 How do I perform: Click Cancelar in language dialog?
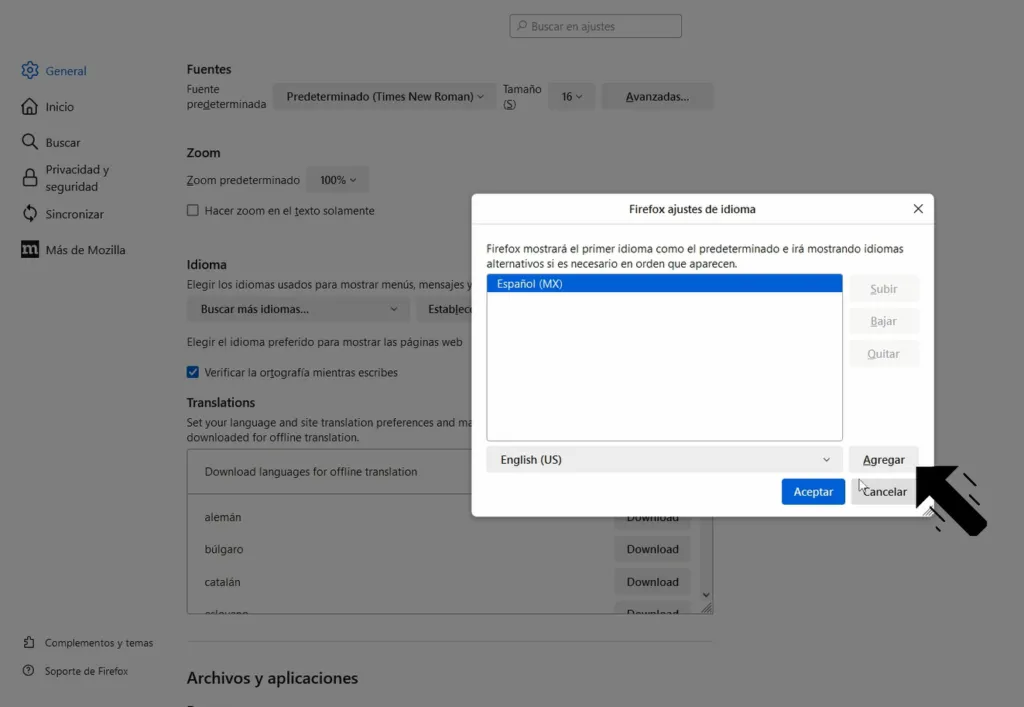click(884, 492)
